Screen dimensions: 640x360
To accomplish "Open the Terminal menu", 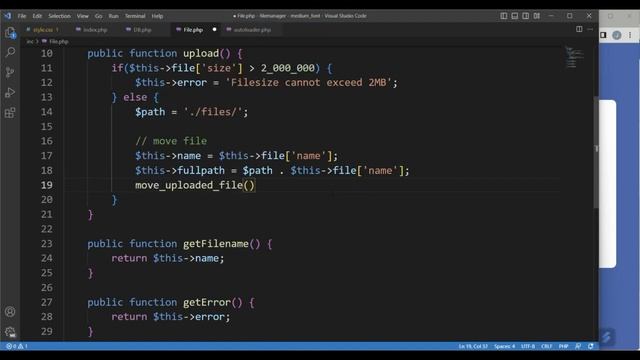I will click(135, 16).
